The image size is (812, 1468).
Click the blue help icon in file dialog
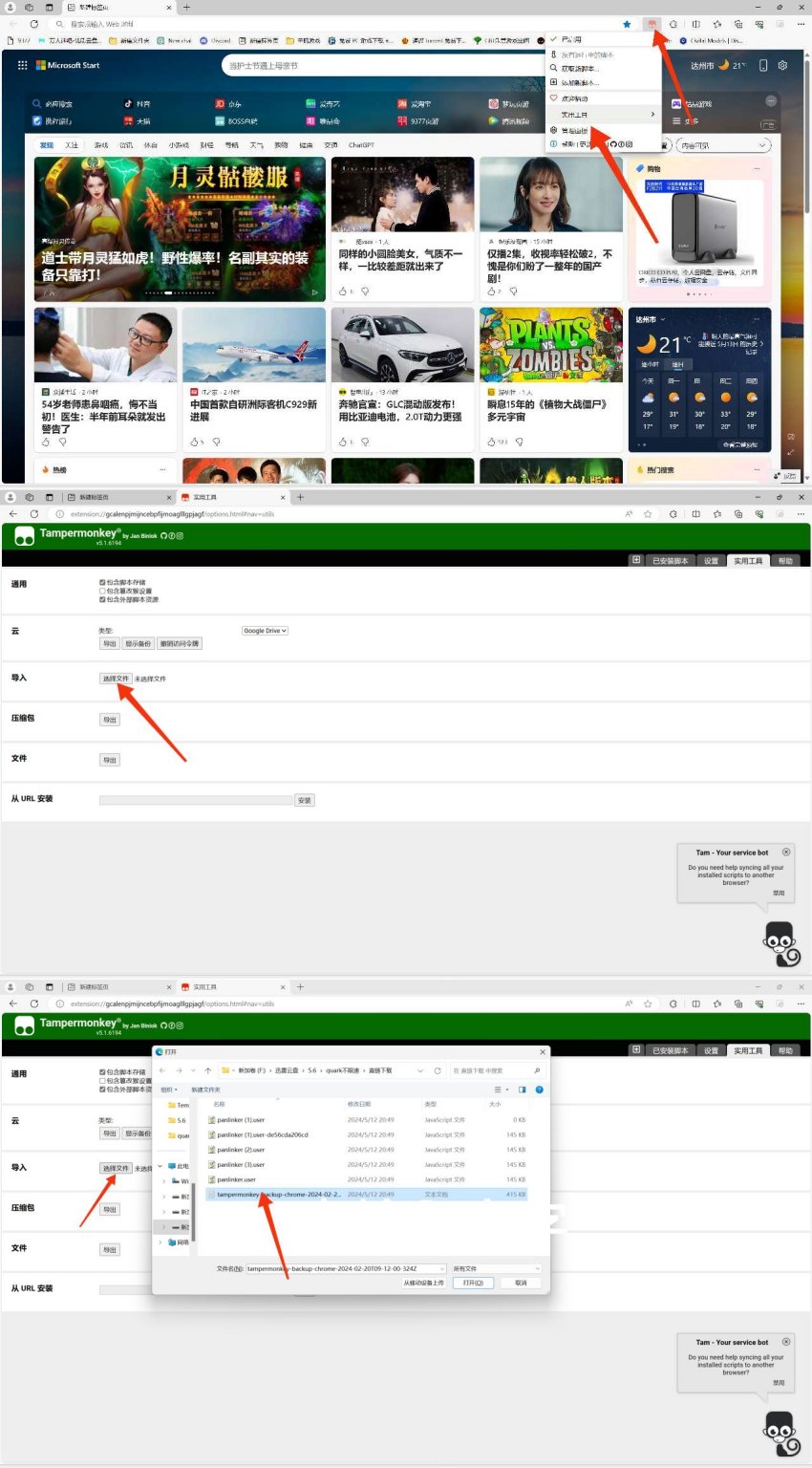pos(539,1090)
